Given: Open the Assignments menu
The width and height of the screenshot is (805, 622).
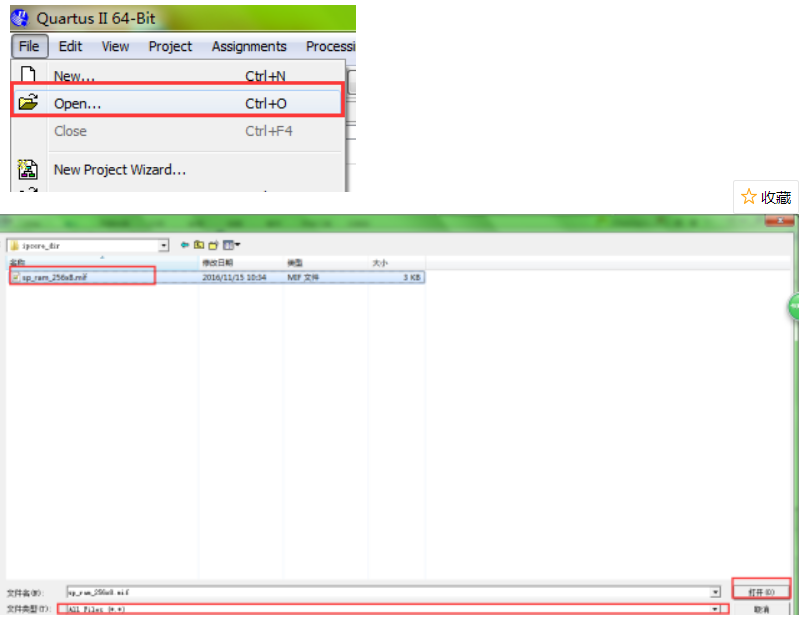Looking at the screenshot, I should pyautogui.click(x=249, y=46).
